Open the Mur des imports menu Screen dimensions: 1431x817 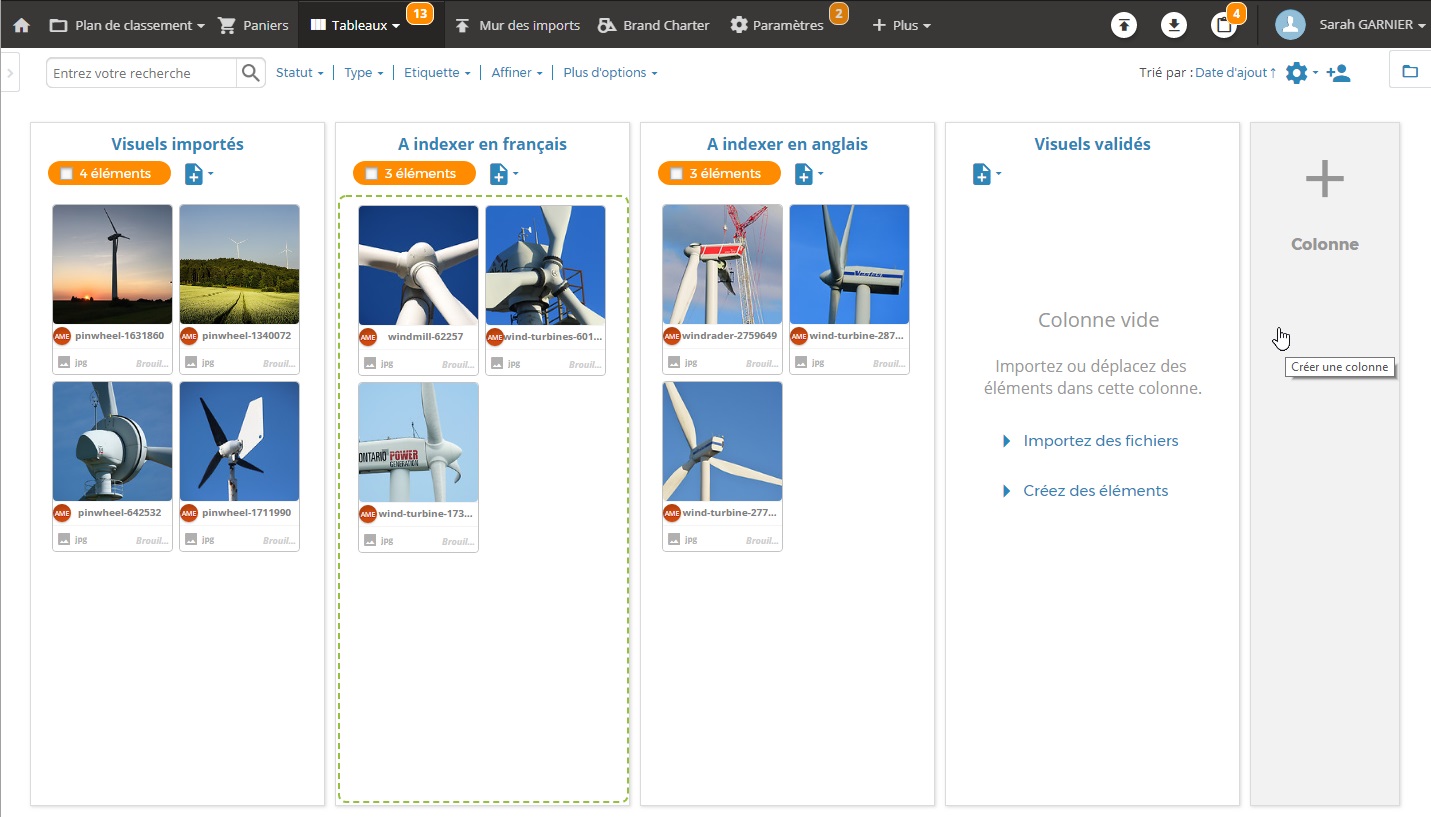tap(518, 25)
